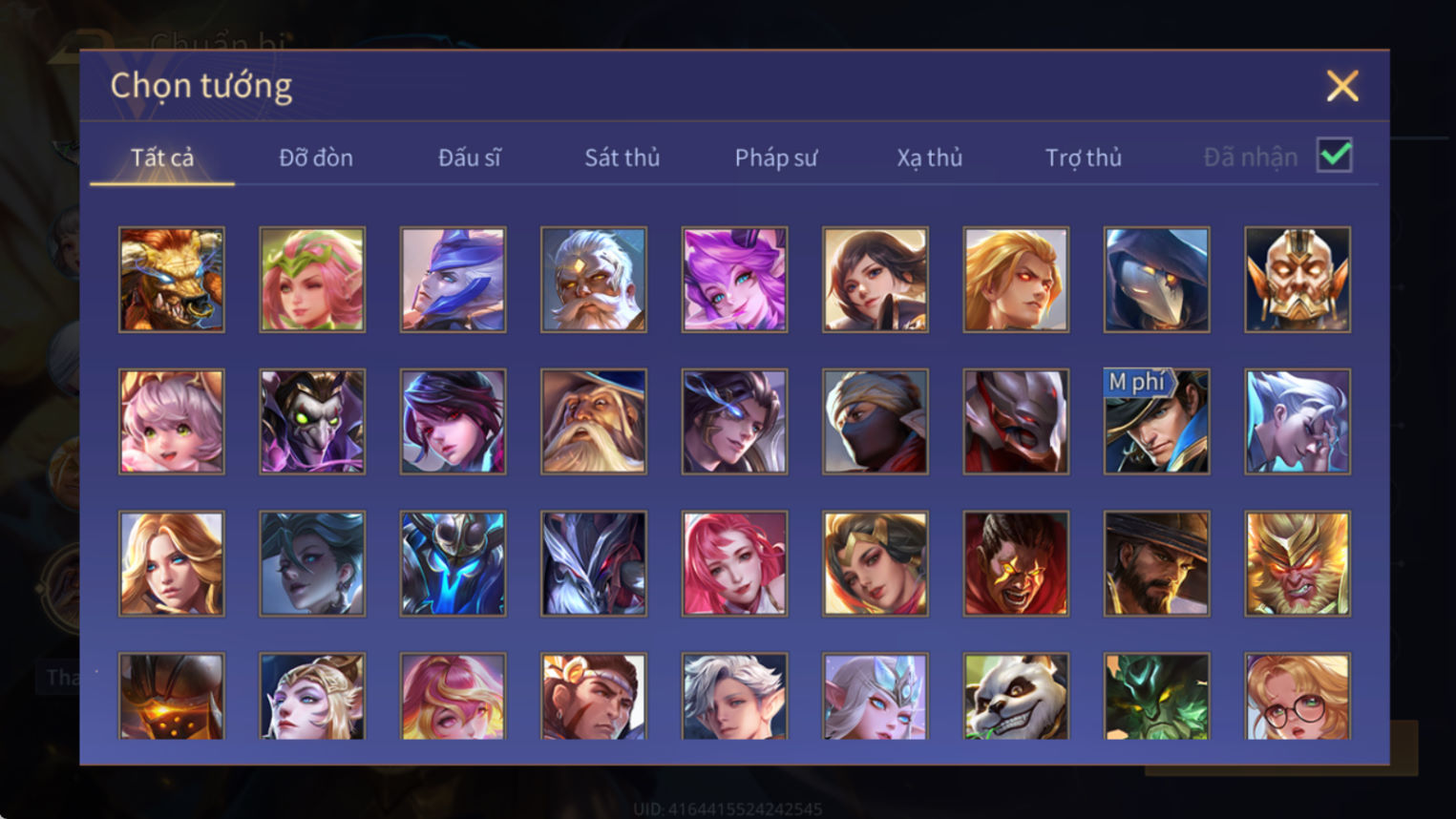Pick the hero tagged 'M phí'
Image resolution: width=1456 pixels, height=819 pixels.
click(1156, 421)
